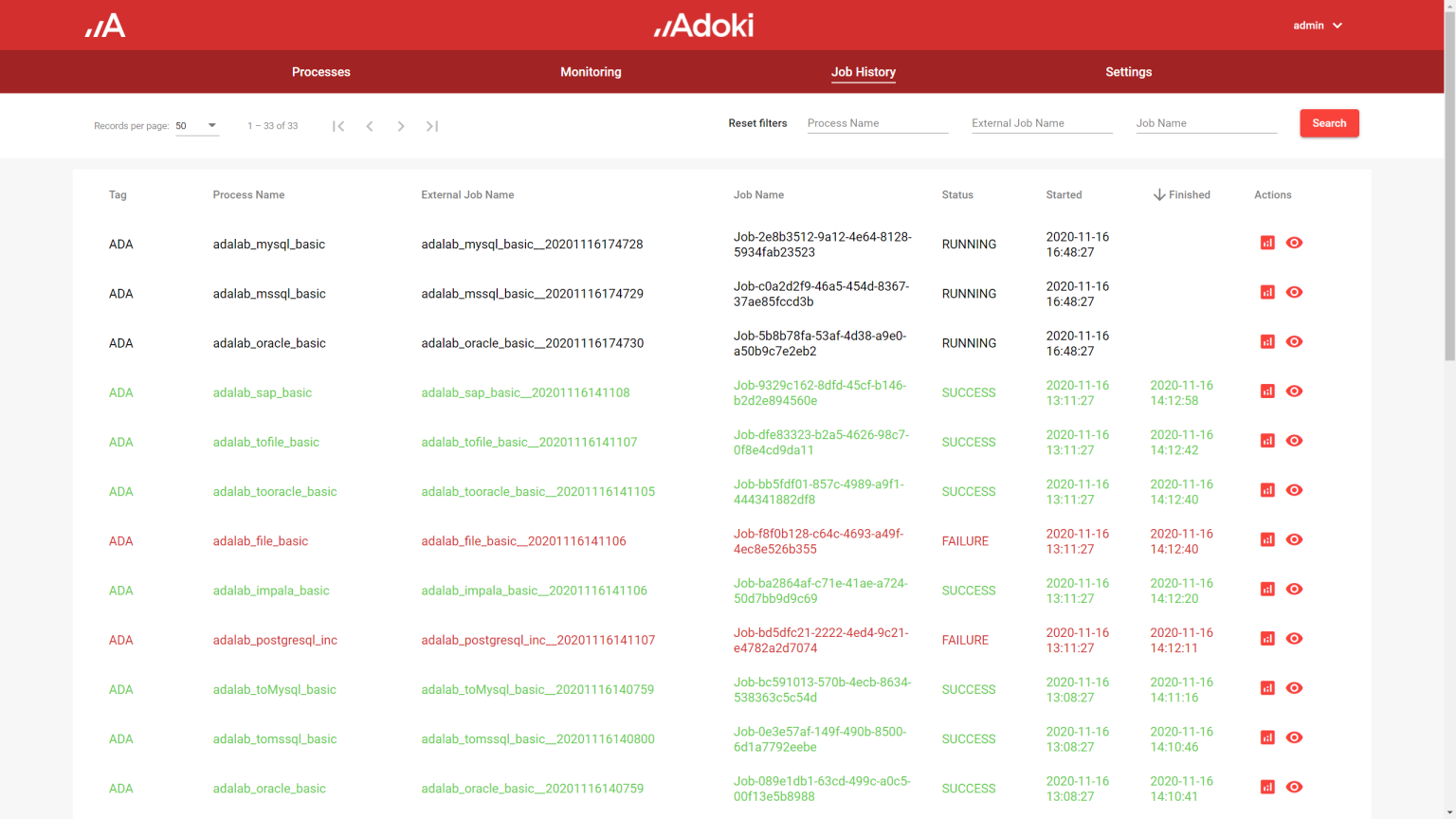Show details of adalab_sap_basic job via eye icon
The image size is (1456, 819).
(1294, 391)
